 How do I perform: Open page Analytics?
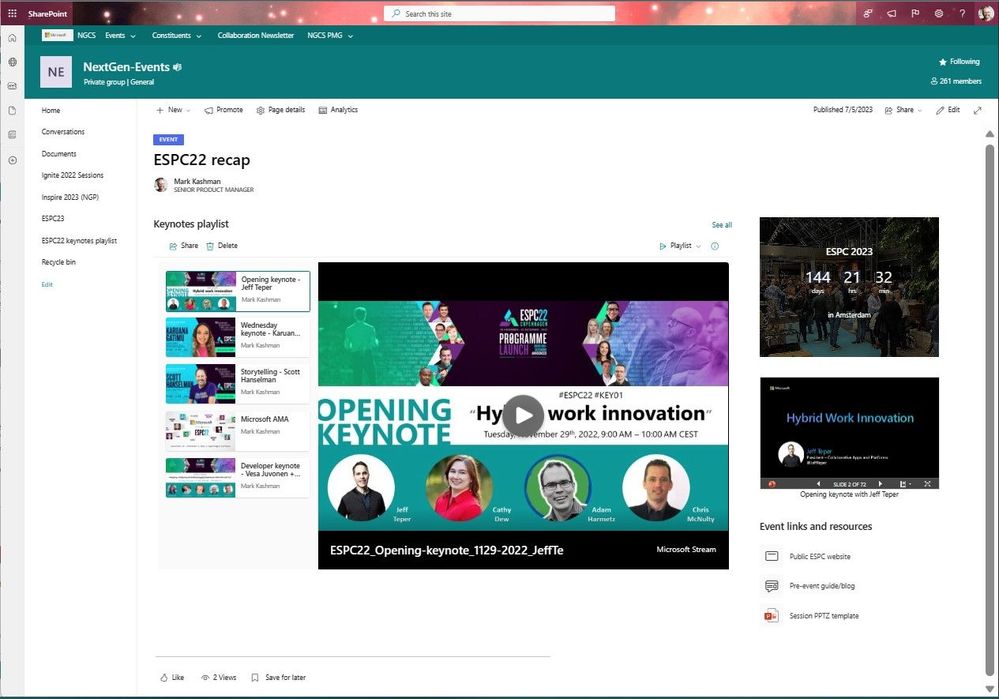(338, 110)
